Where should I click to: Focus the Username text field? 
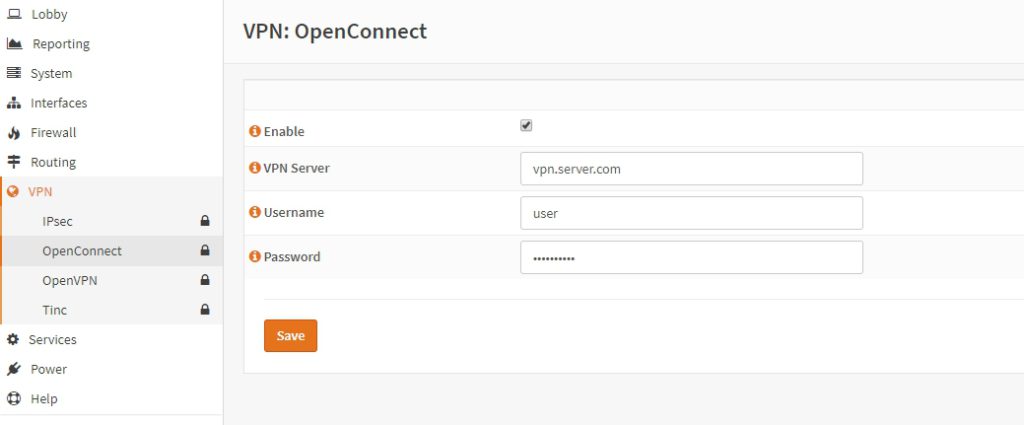(x=692, y=213)
